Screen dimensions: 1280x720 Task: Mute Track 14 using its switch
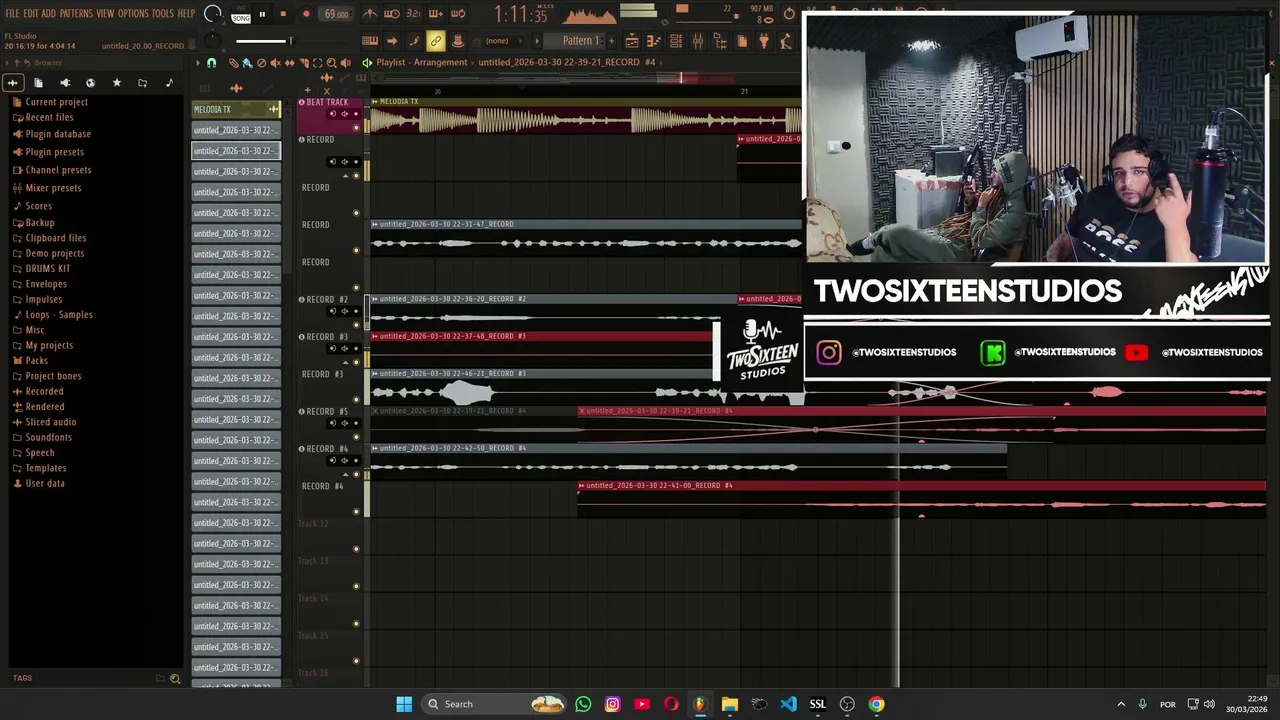356,623
